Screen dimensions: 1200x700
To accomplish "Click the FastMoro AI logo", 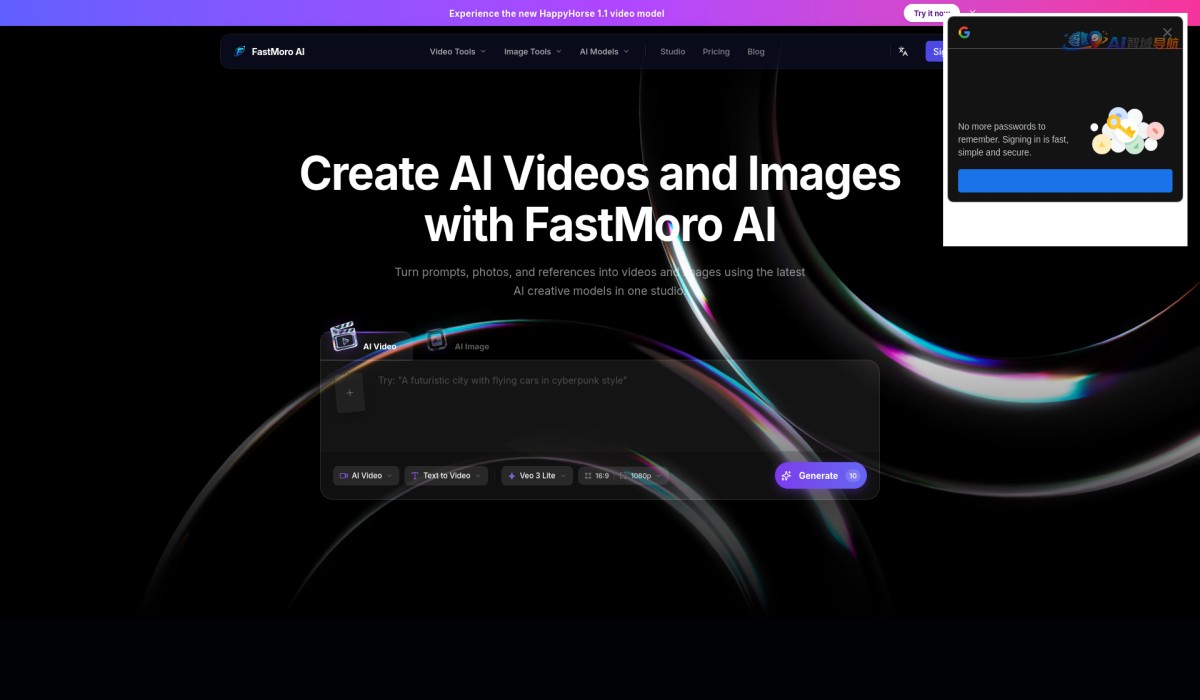I will click(269, 51).
